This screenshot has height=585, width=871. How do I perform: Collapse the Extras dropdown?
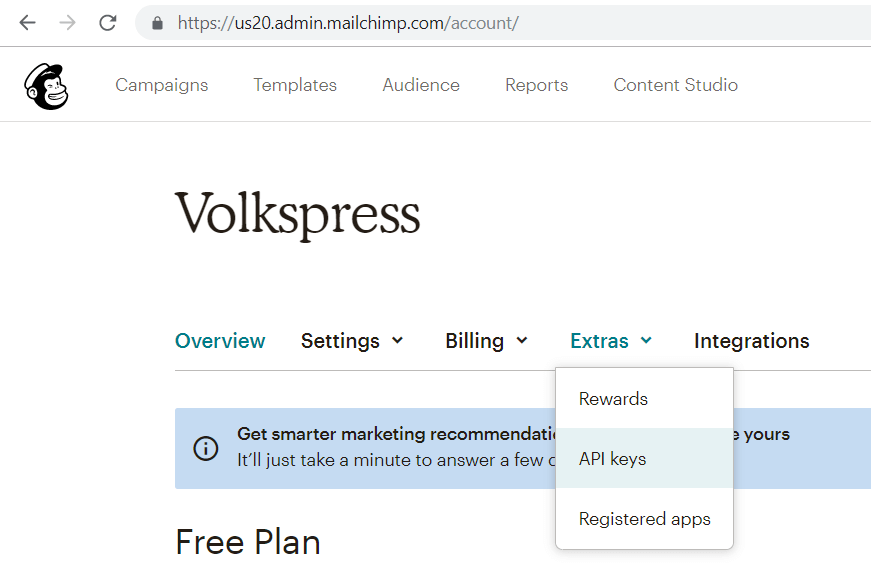610,341
